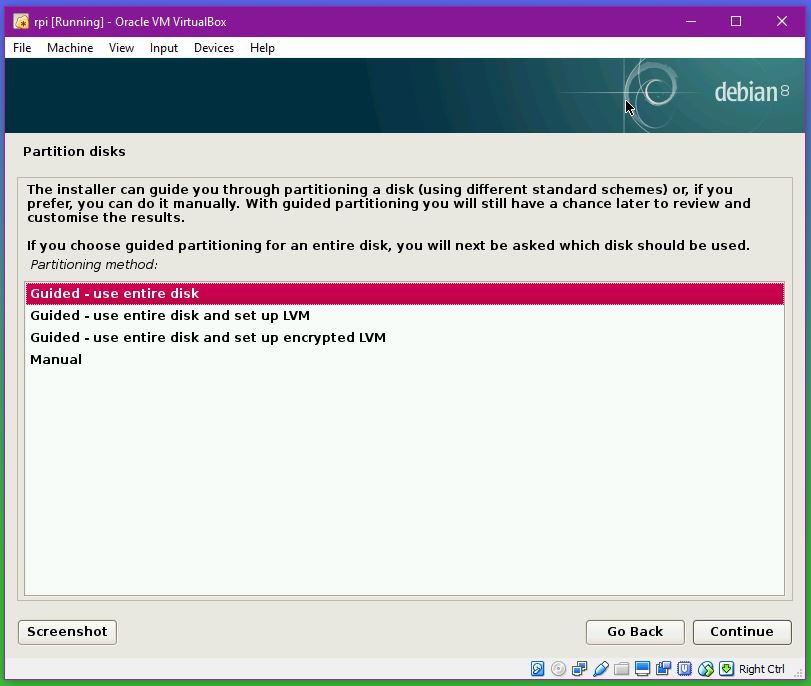This screenshot has width=811, height=686.
Task: Click the display settings status icon
Action: pyautogui.click(x=643, y=669)
